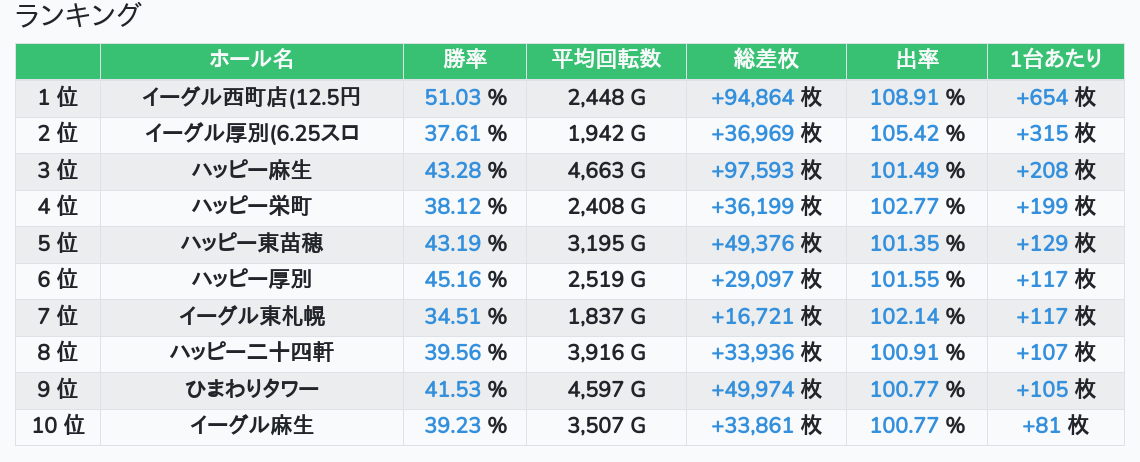This screenshot has width=1140, height=462.
Task: Click 4,597 G average spins cell
Action: pyautogui.click(x=606, y=389)
